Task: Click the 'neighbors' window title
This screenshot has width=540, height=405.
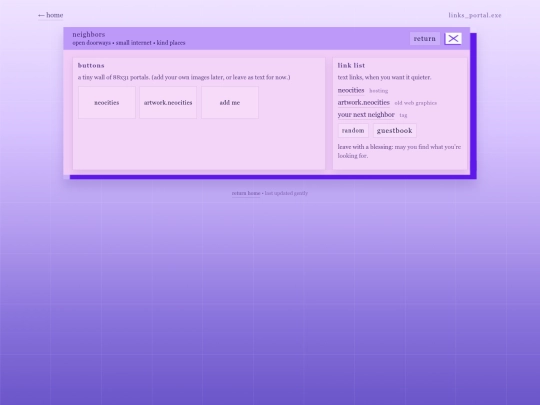Action: (89, 34)
